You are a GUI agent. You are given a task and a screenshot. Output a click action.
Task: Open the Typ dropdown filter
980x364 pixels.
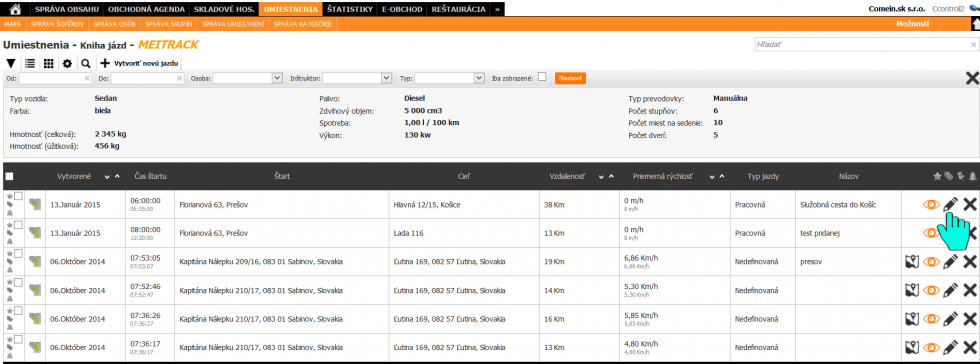coord(450,78)
